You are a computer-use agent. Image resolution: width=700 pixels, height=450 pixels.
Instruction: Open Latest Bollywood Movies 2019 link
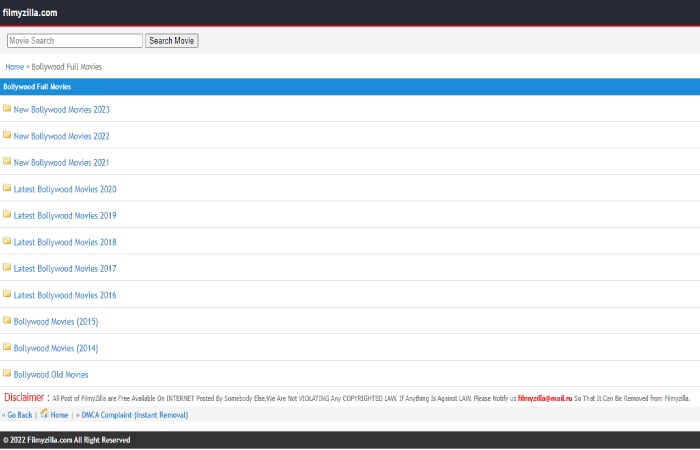[65, 216]
